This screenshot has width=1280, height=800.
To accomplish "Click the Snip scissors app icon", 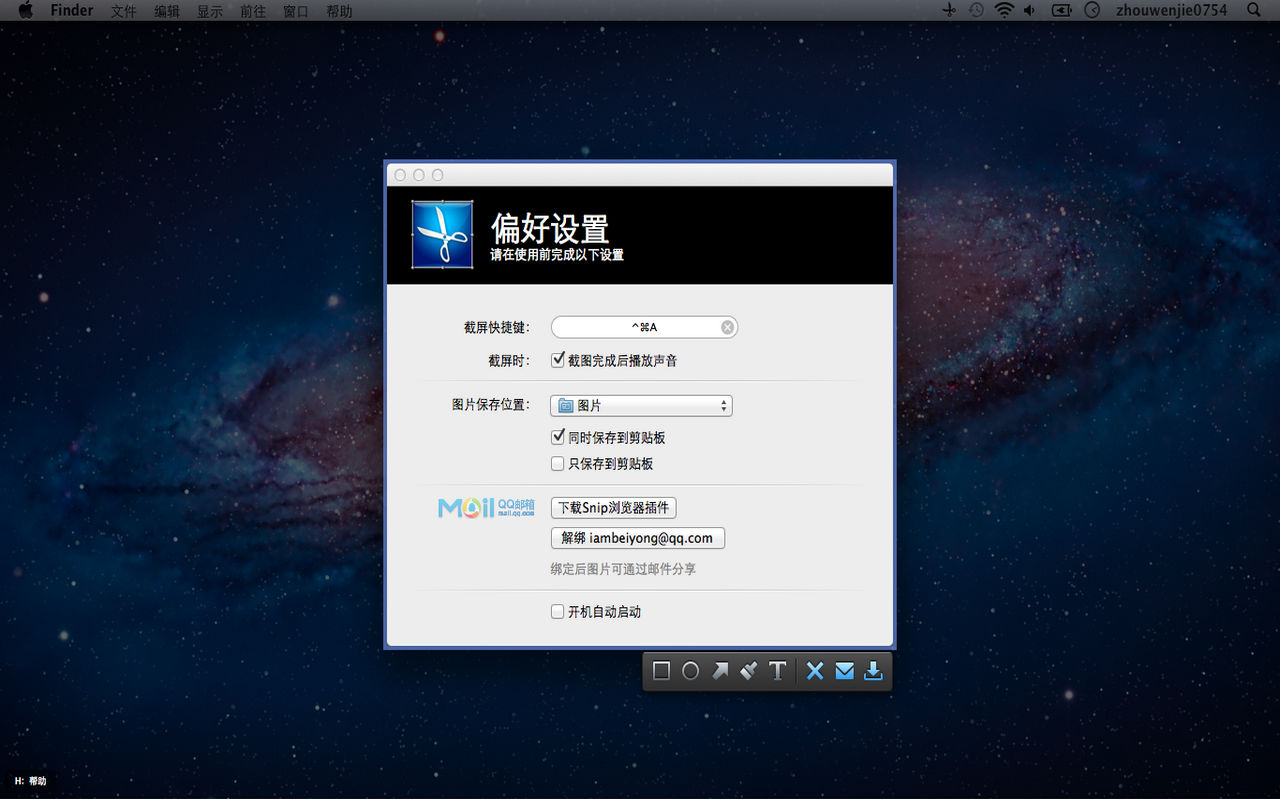I will tap(442, 235).
